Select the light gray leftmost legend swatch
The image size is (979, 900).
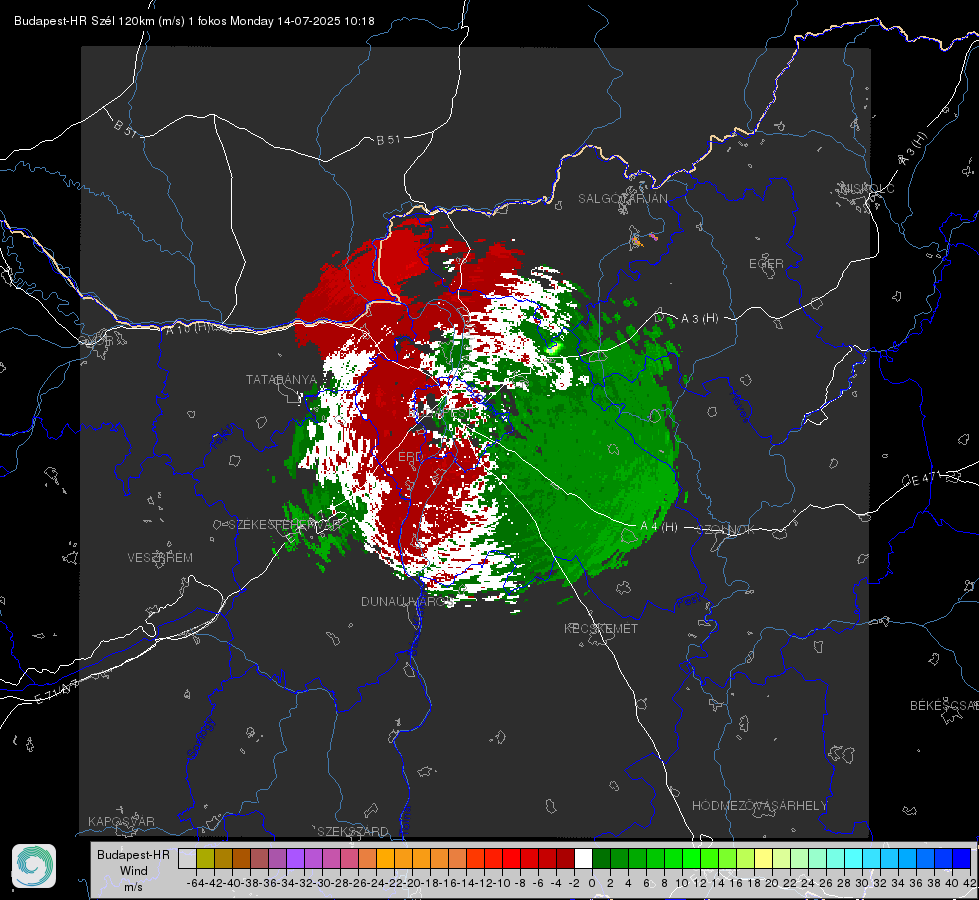[x=187, y=859]
